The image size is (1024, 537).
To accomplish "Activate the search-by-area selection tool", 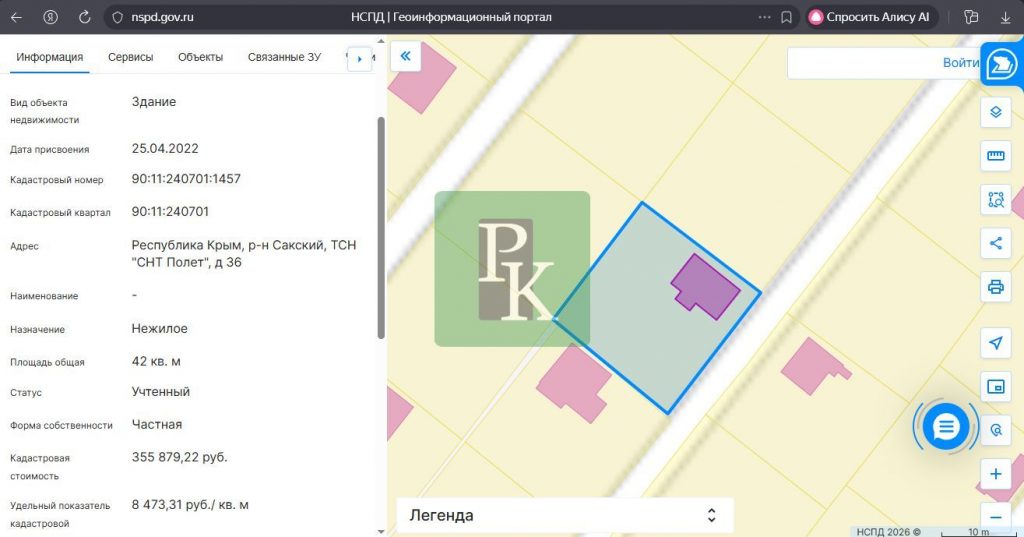I will tap(995, 199).
